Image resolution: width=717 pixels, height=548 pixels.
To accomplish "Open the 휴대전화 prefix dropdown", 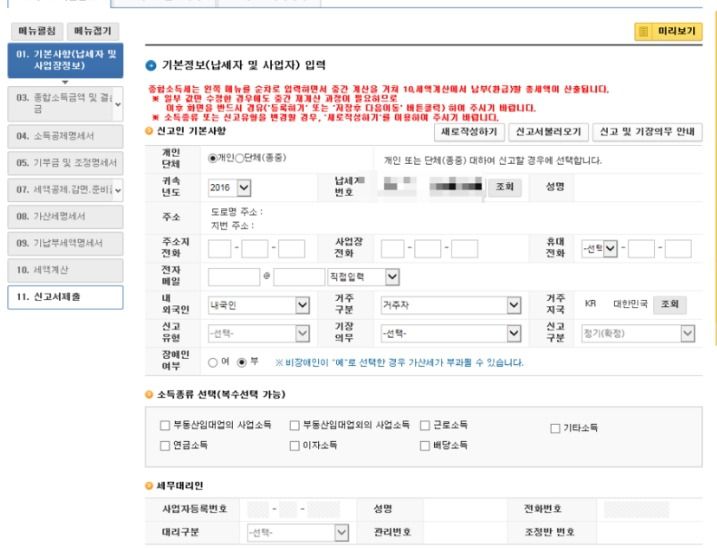I will point(599,249).
